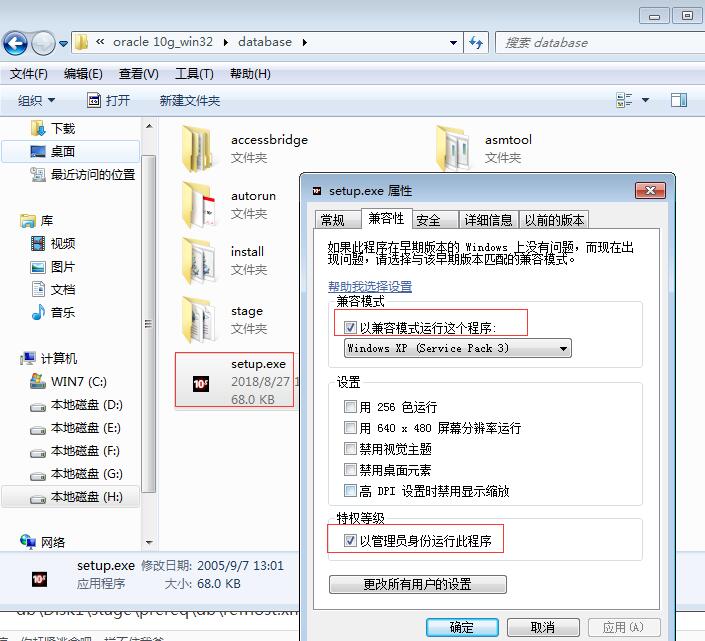
Task: Click the 网络 network icon
Action: pyautogui.click(x=27, y=542)
